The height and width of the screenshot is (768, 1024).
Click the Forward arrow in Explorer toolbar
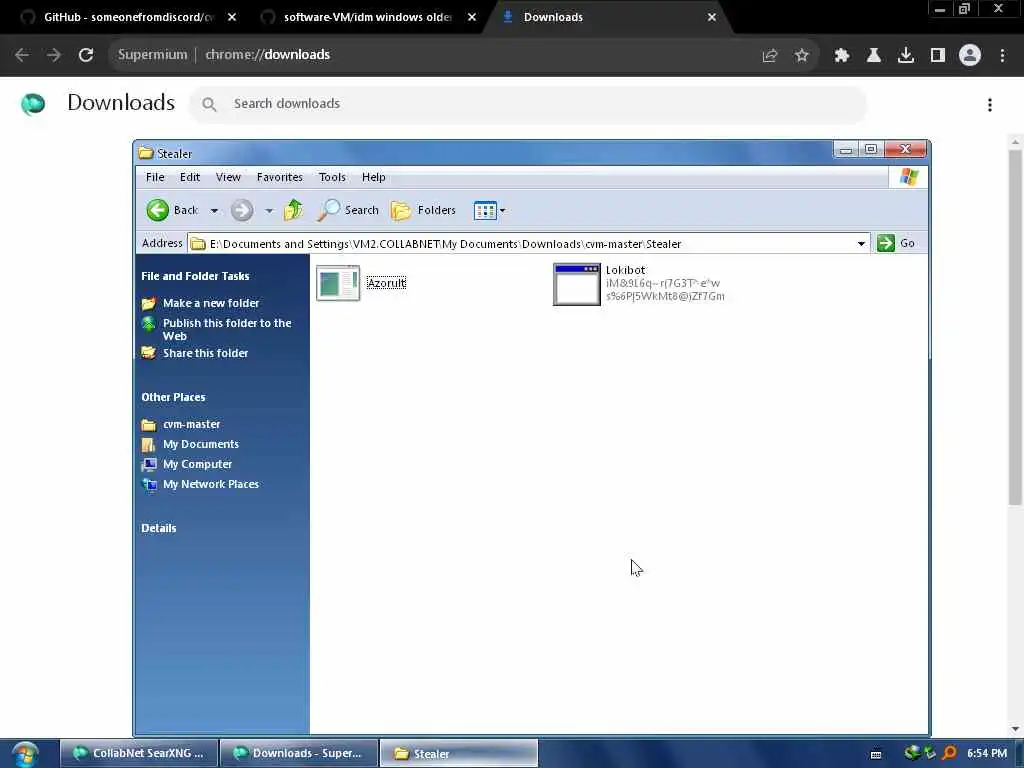tap(242, 210)
